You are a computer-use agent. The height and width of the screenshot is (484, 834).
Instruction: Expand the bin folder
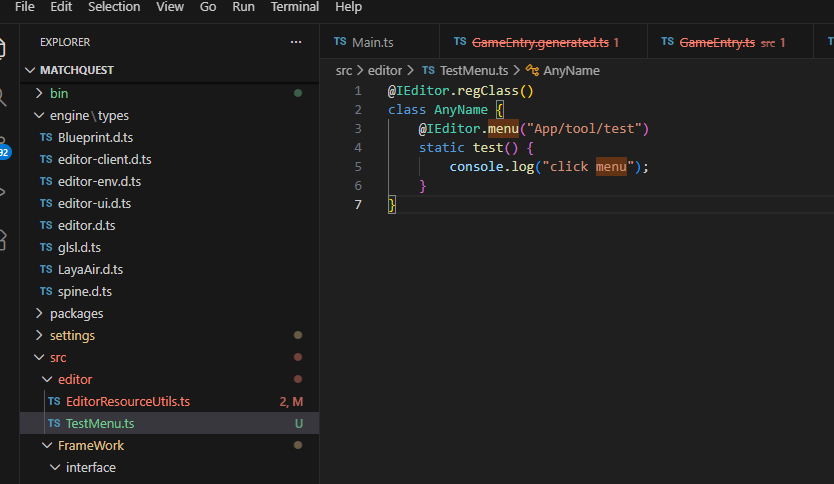pyautogui.click(x=59, y=93)
